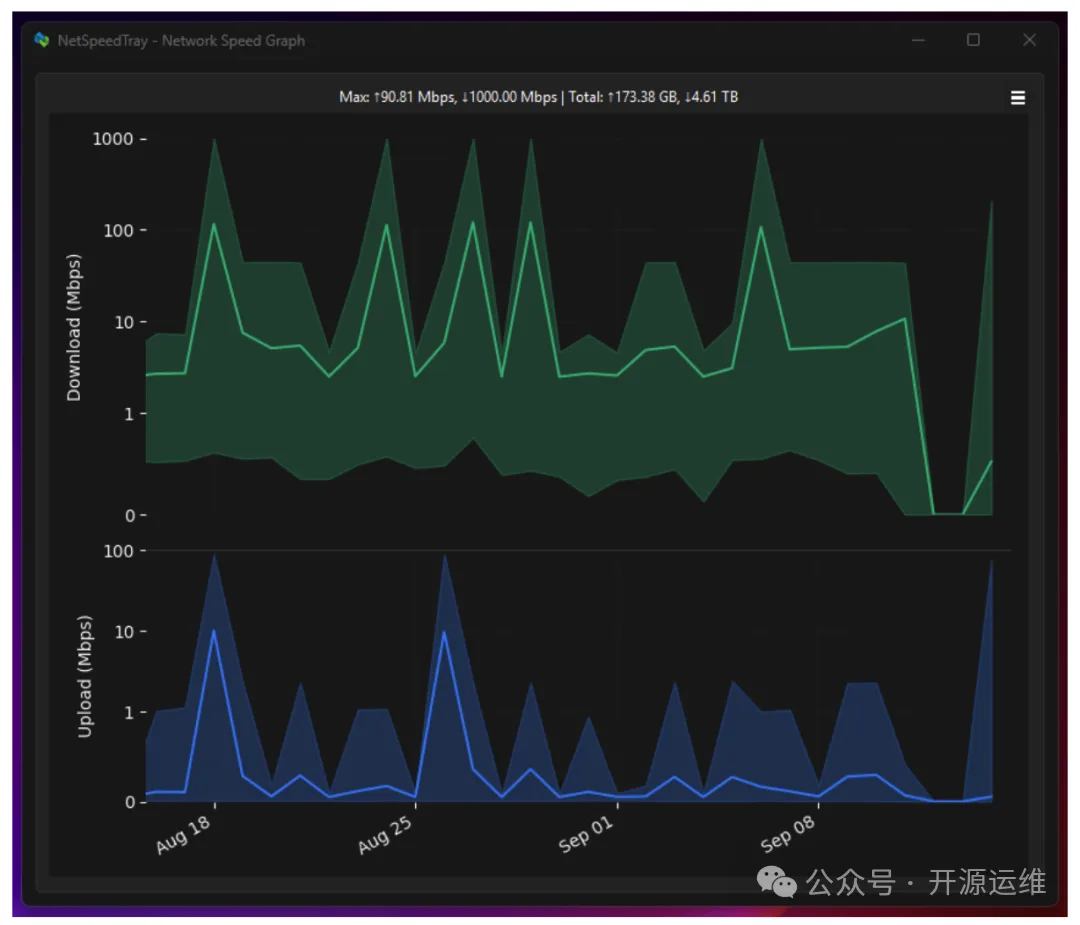
Task: Click the WeChat logo in the watermark
Action: pyautogui.click(x=777, y=881)
